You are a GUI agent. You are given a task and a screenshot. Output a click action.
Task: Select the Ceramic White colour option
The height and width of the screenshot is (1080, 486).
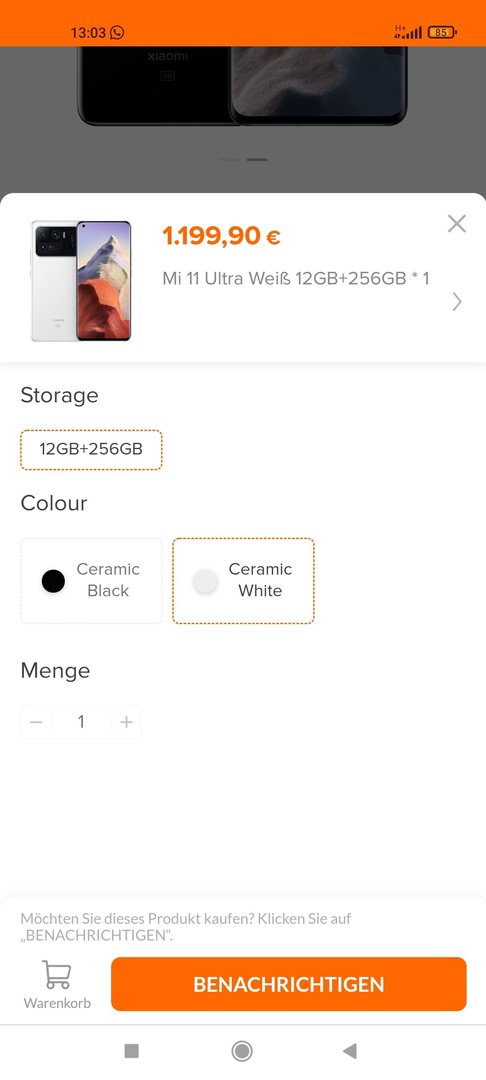pyautogui.click(x=243, y=581)
